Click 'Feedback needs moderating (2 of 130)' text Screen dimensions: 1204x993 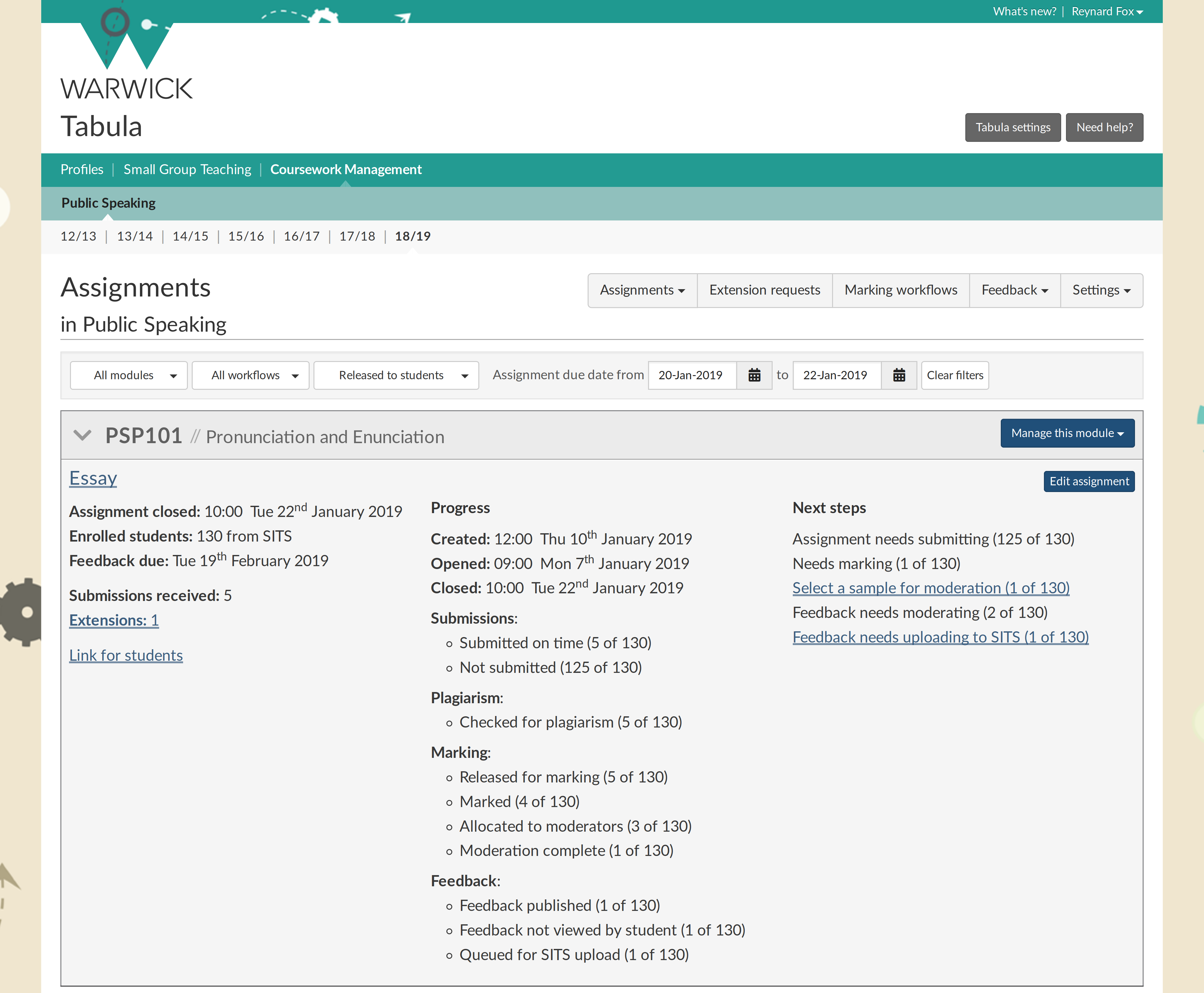920,612
